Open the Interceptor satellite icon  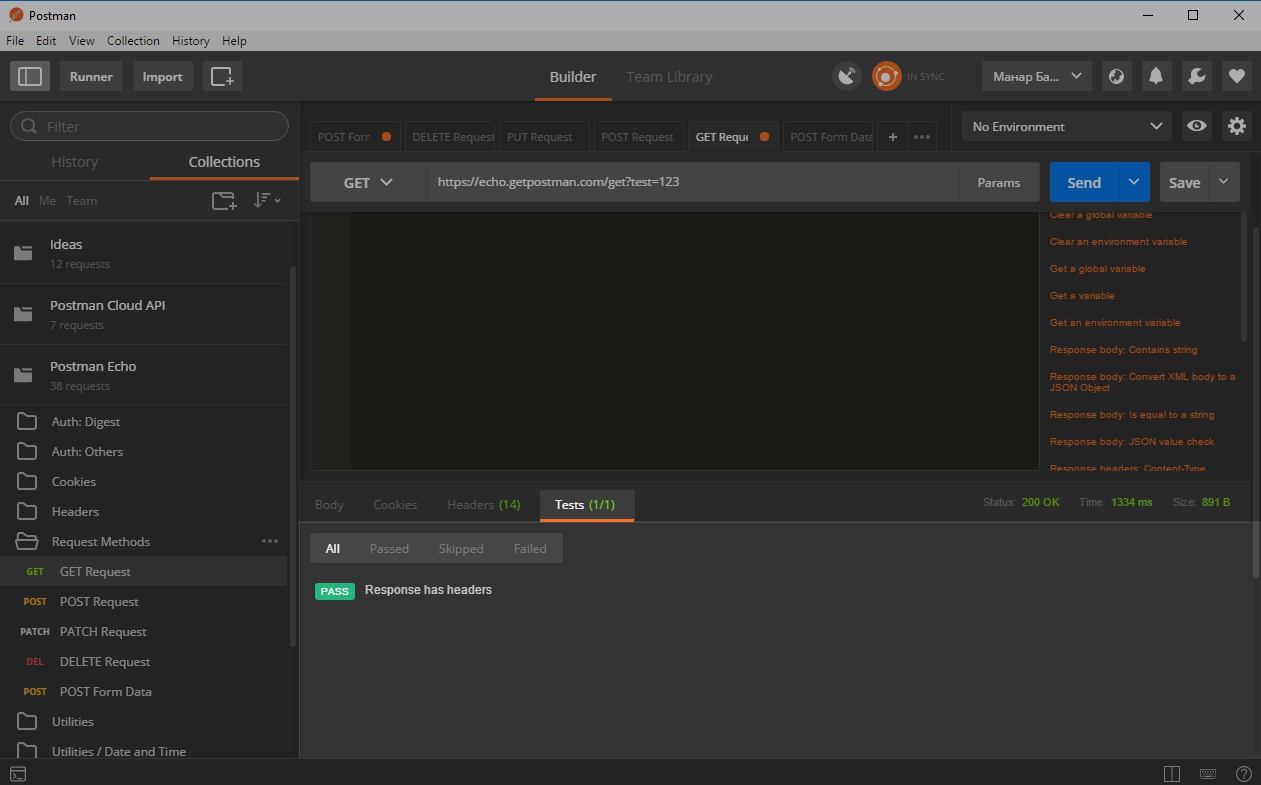click(846, 76)
